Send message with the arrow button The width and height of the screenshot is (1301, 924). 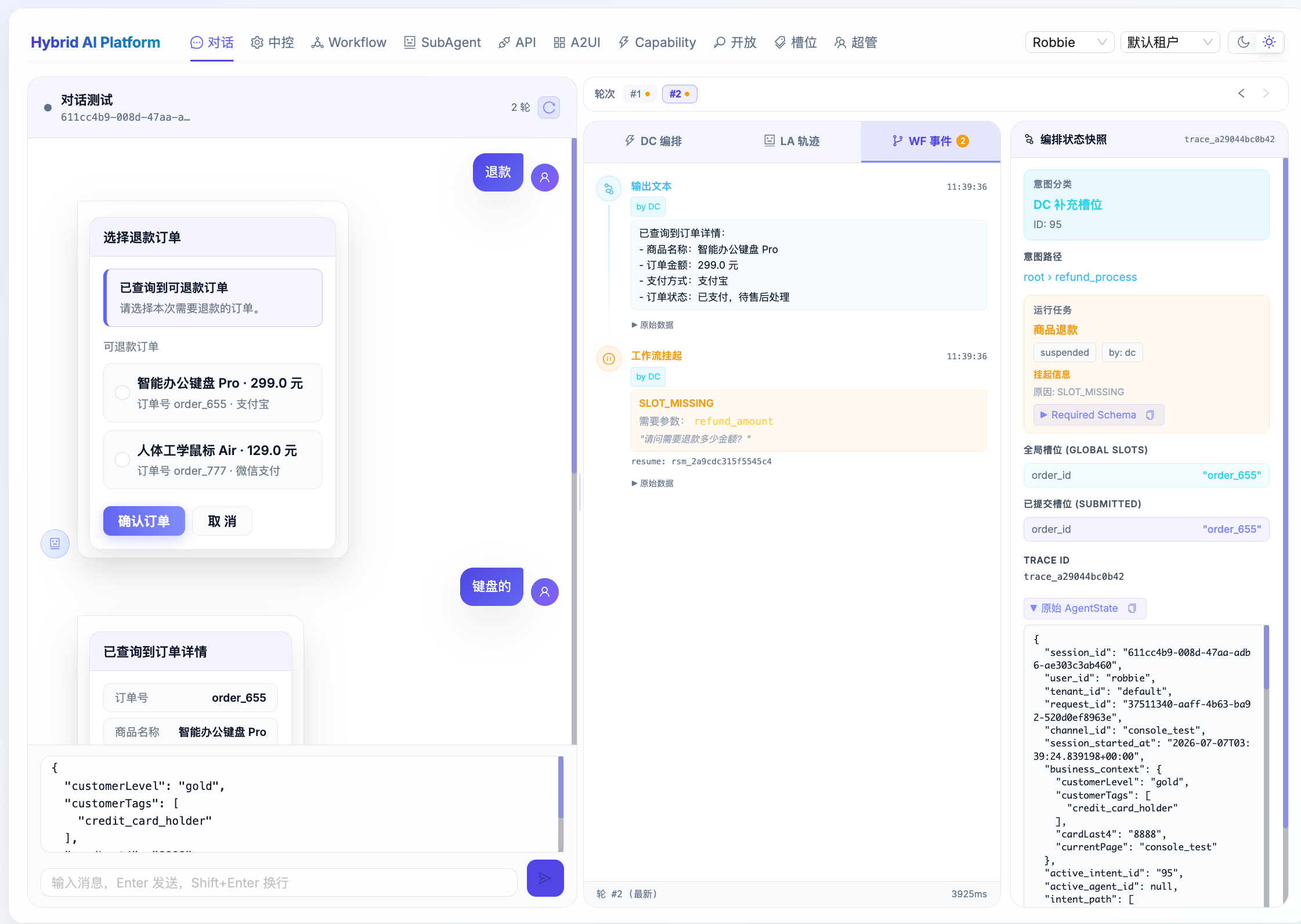(545, 878)
